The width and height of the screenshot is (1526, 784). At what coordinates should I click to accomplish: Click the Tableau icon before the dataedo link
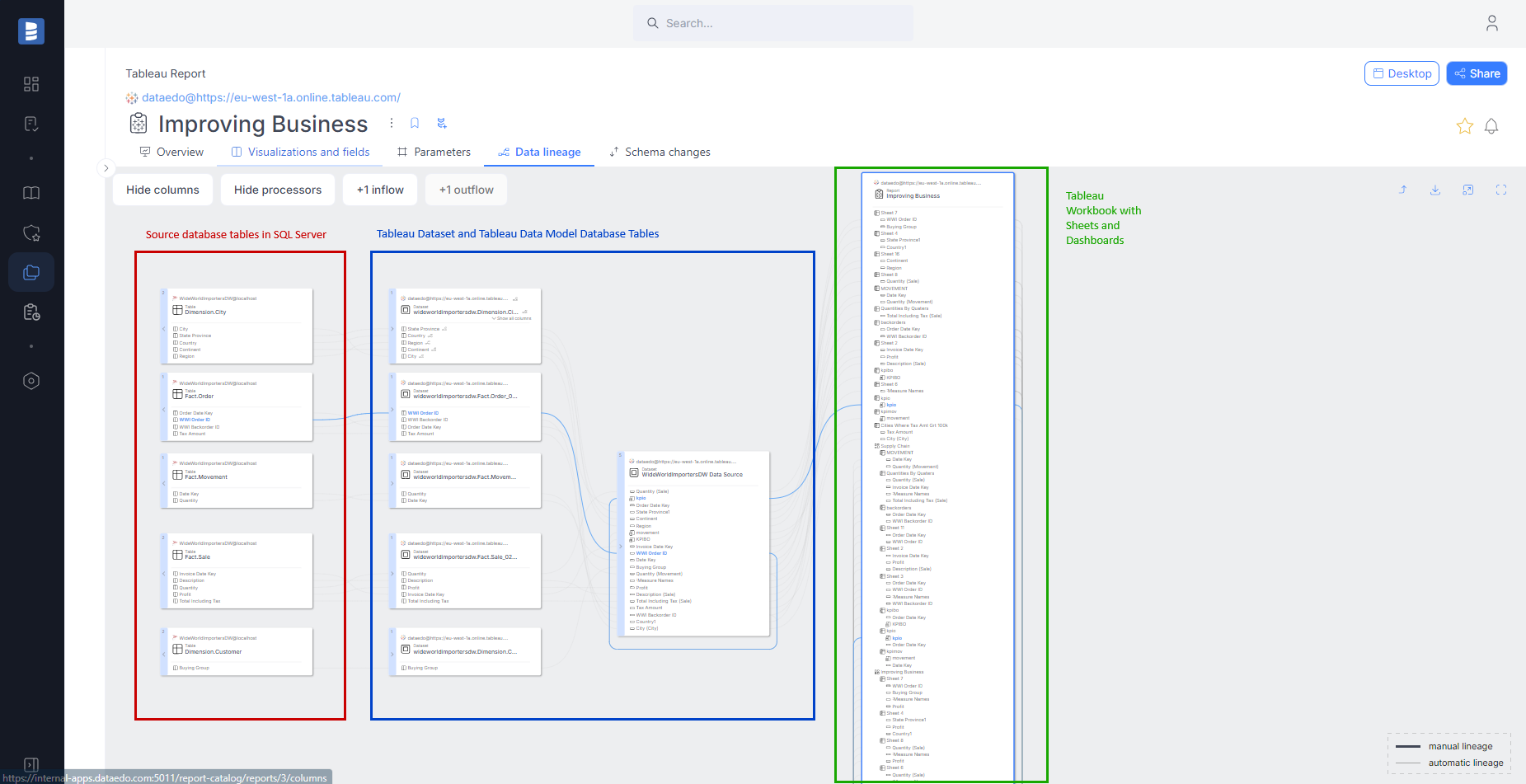132,98
